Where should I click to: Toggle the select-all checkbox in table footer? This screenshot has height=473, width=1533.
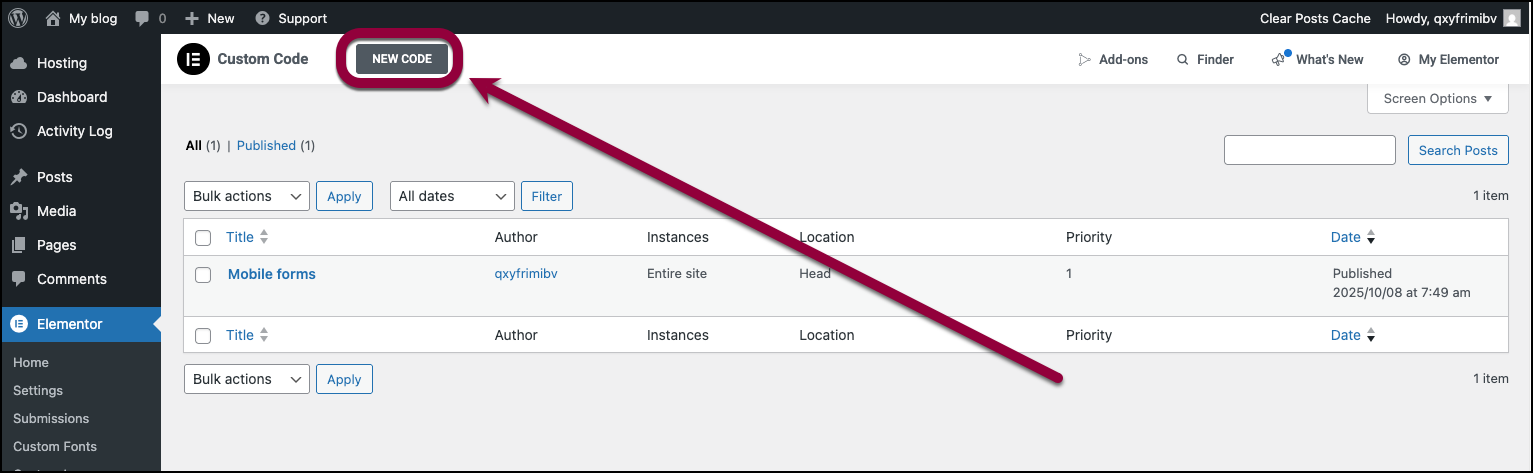tap(203, 336)
